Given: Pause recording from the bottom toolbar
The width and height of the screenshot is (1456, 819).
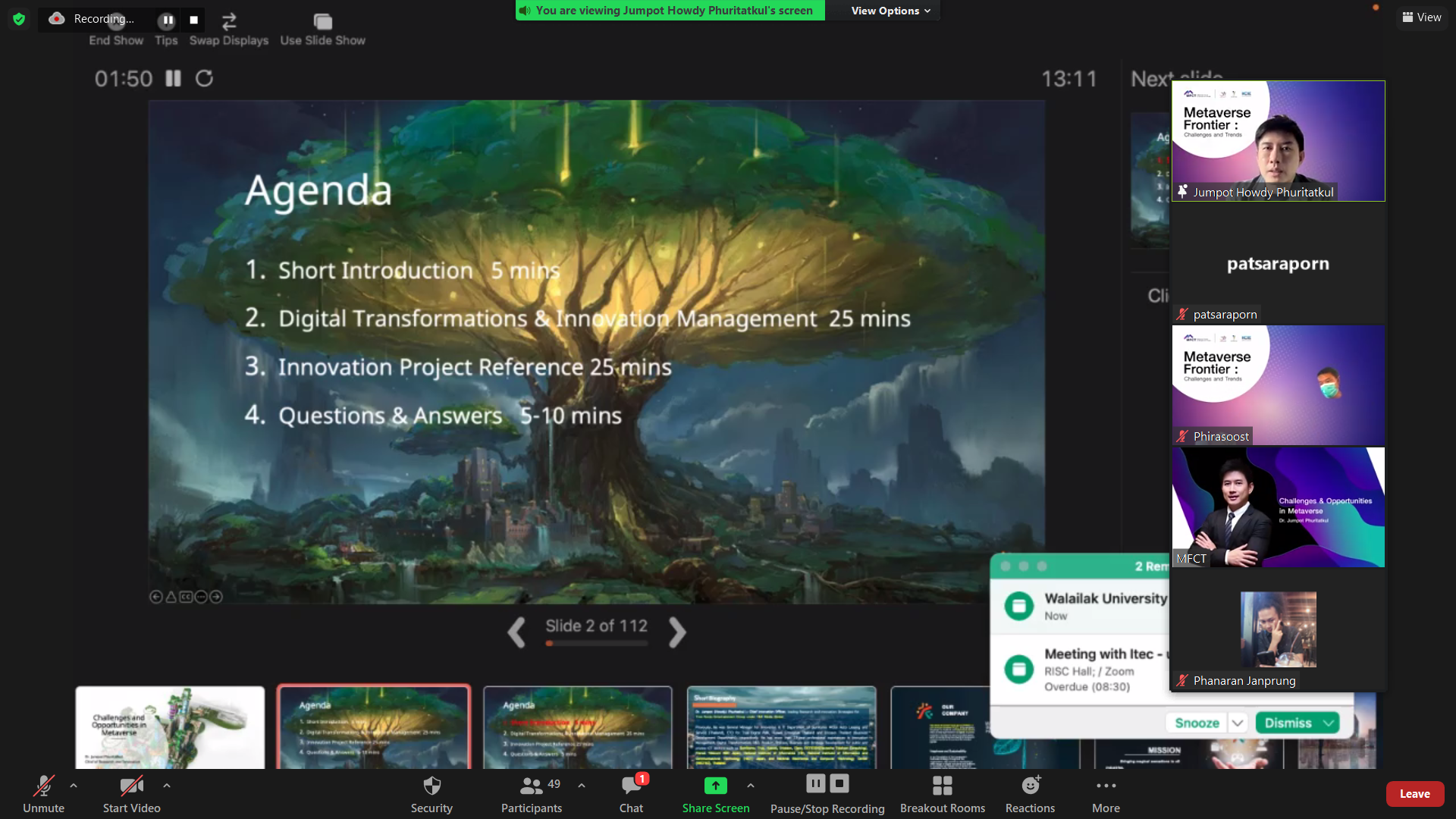Looking at the screenshot, I should (x=816, y=783).
